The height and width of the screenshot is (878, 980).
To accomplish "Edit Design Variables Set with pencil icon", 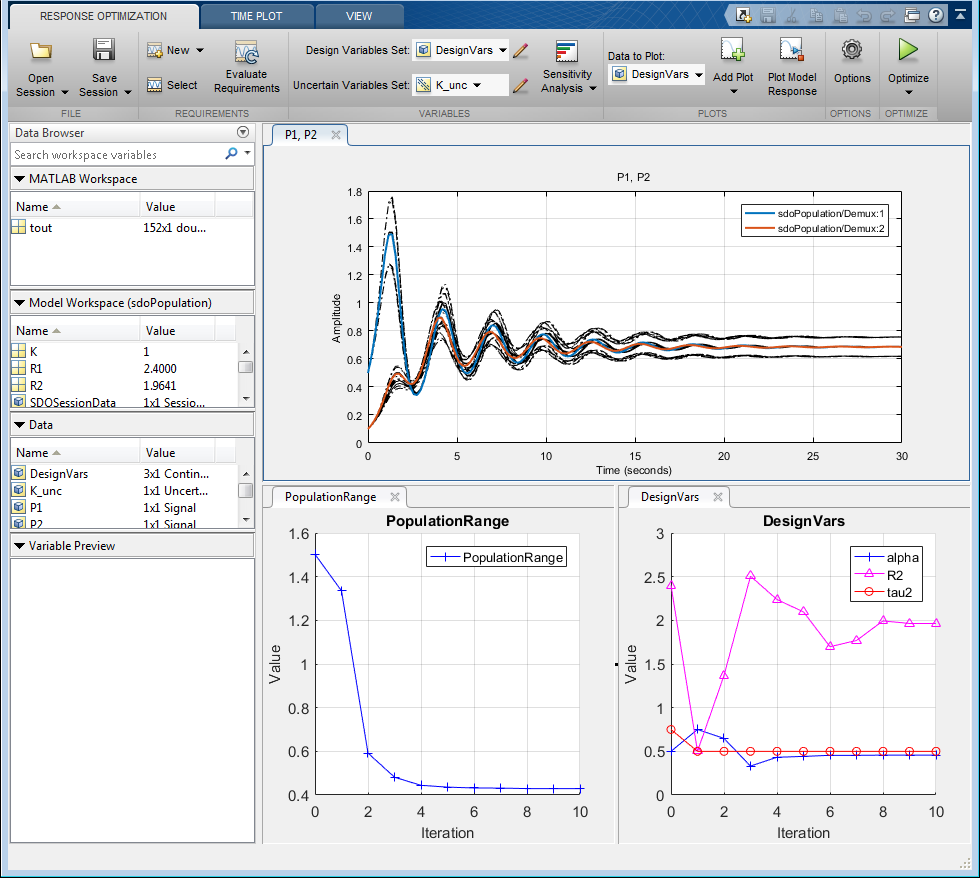I will [520, 51].
